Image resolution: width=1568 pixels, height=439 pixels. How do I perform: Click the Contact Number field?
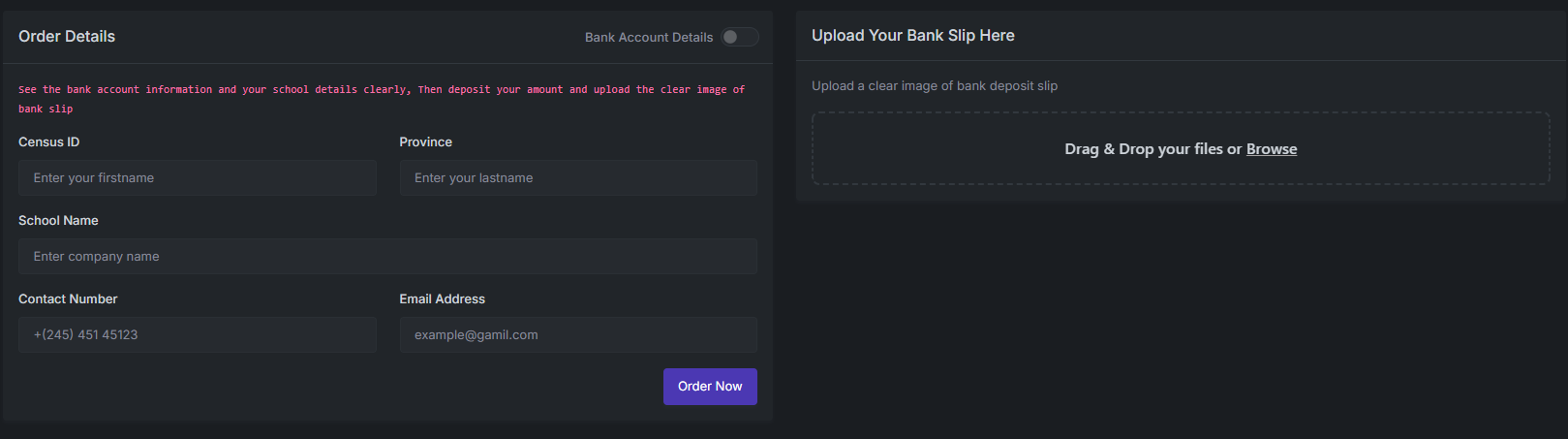[197, 335]
